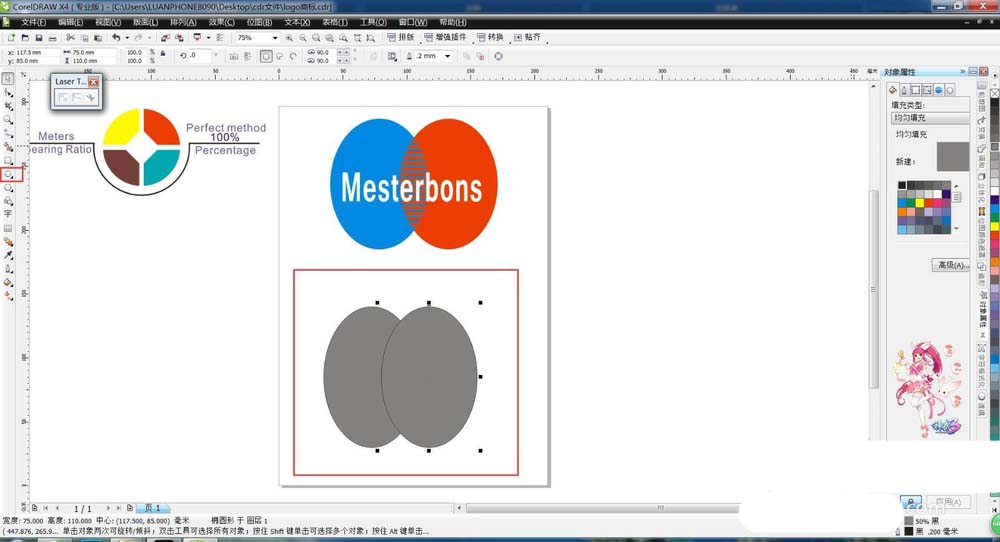Expand the Undo history dropdown arrow

coord(127,38)
